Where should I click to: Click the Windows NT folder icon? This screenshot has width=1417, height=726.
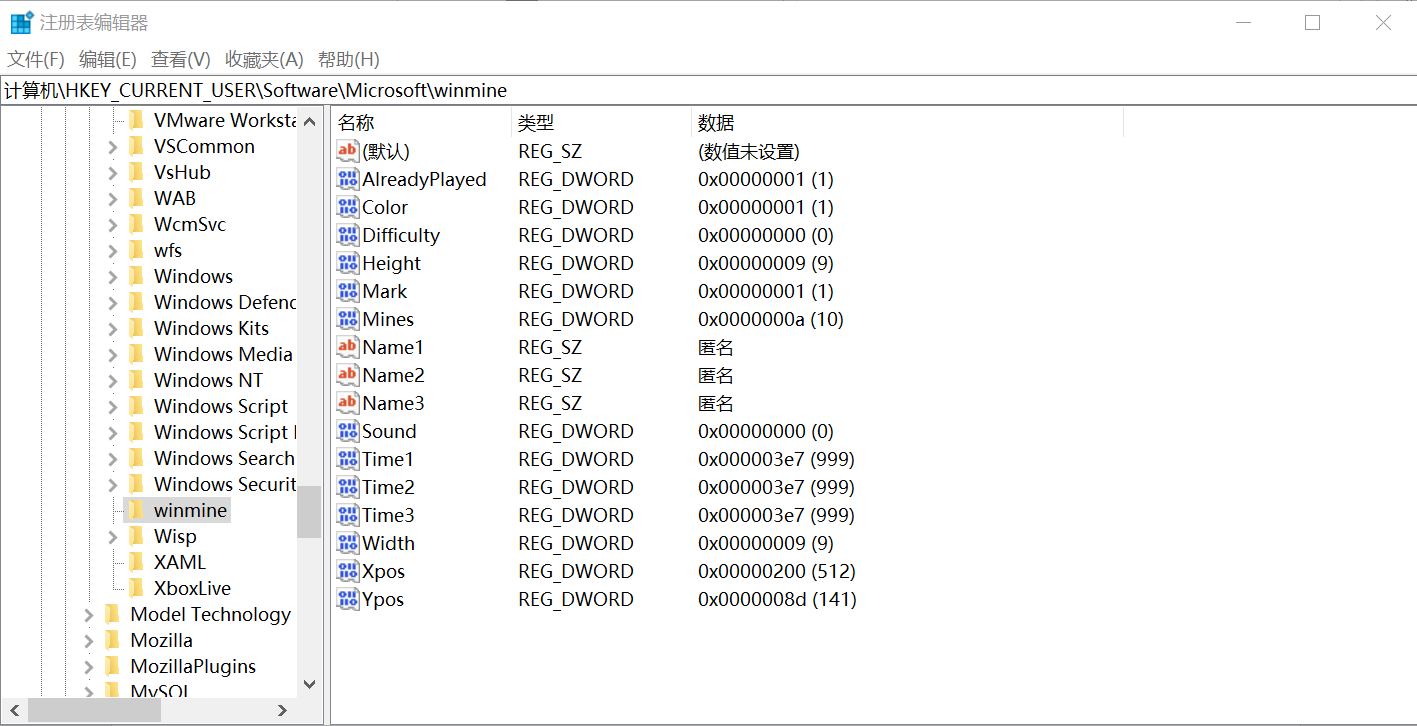click(x=136, y=380)
